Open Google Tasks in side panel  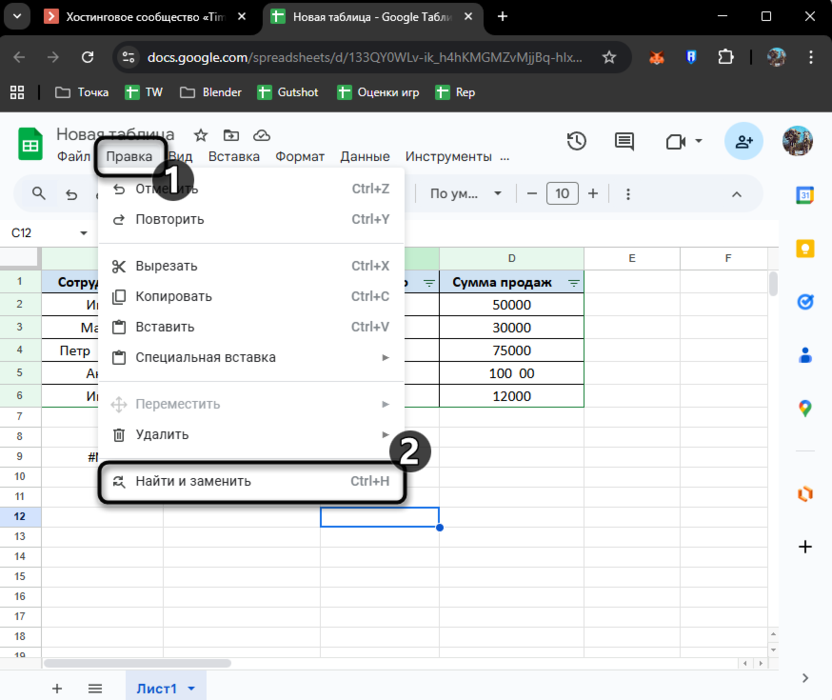pos(805,301)
